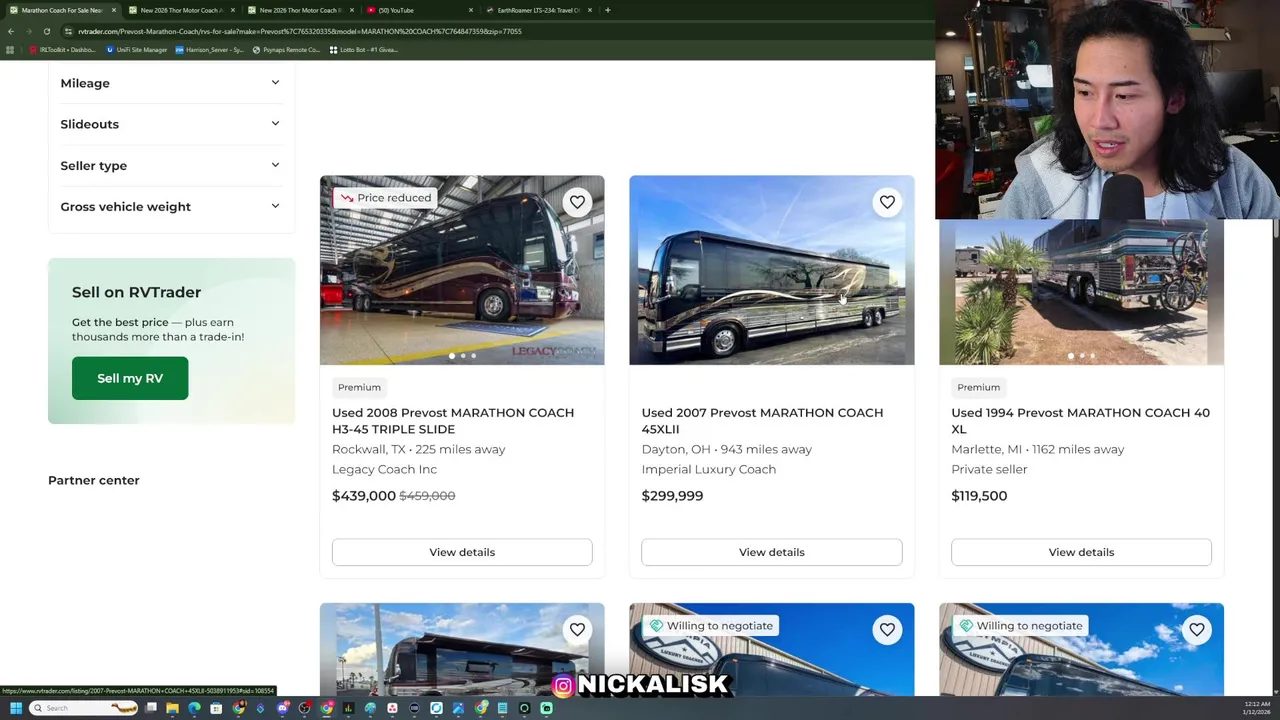Launch Microsoft Edge from the taskbar

(194, 708)
